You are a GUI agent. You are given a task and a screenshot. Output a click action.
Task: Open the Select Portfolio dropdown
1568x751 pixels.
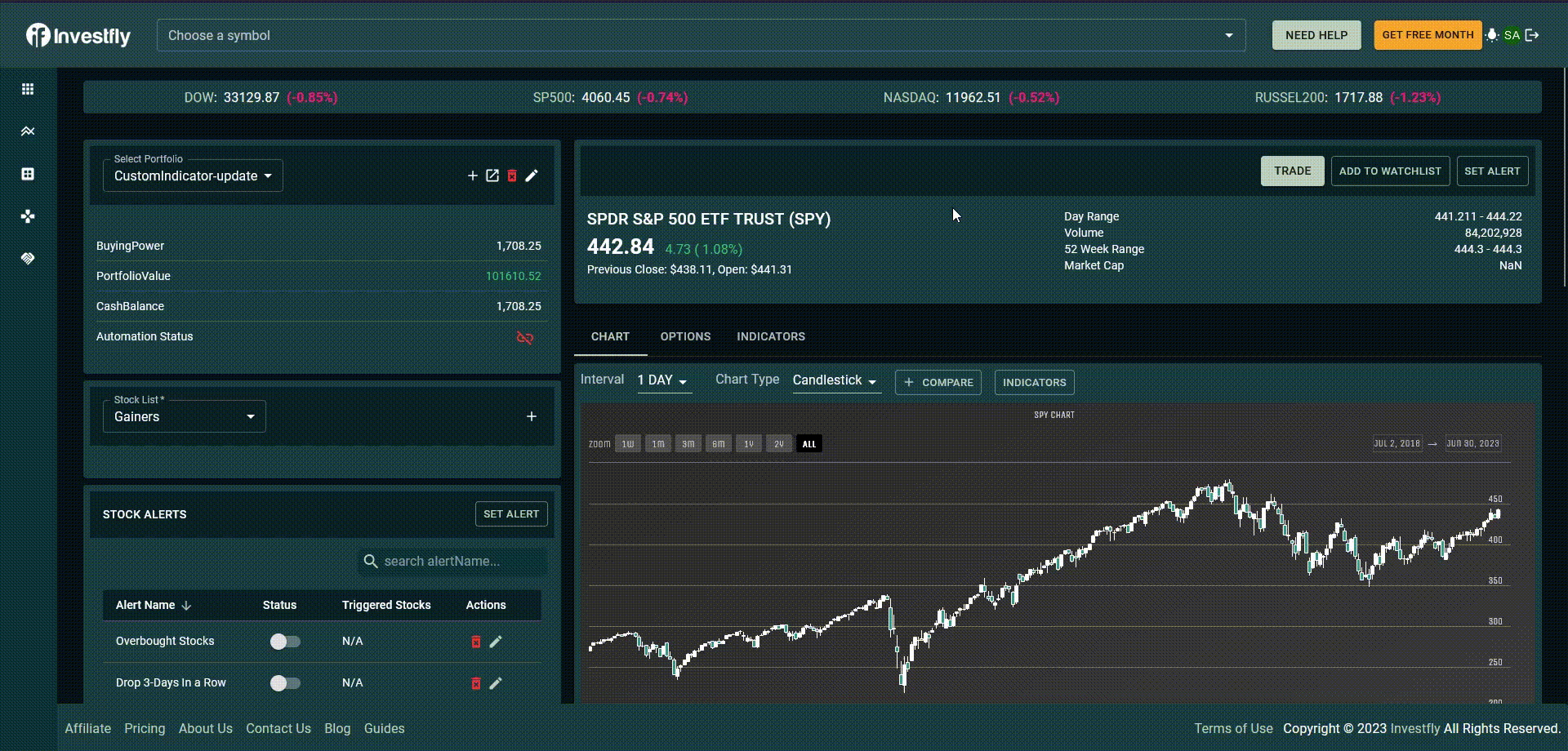(193, 176)
